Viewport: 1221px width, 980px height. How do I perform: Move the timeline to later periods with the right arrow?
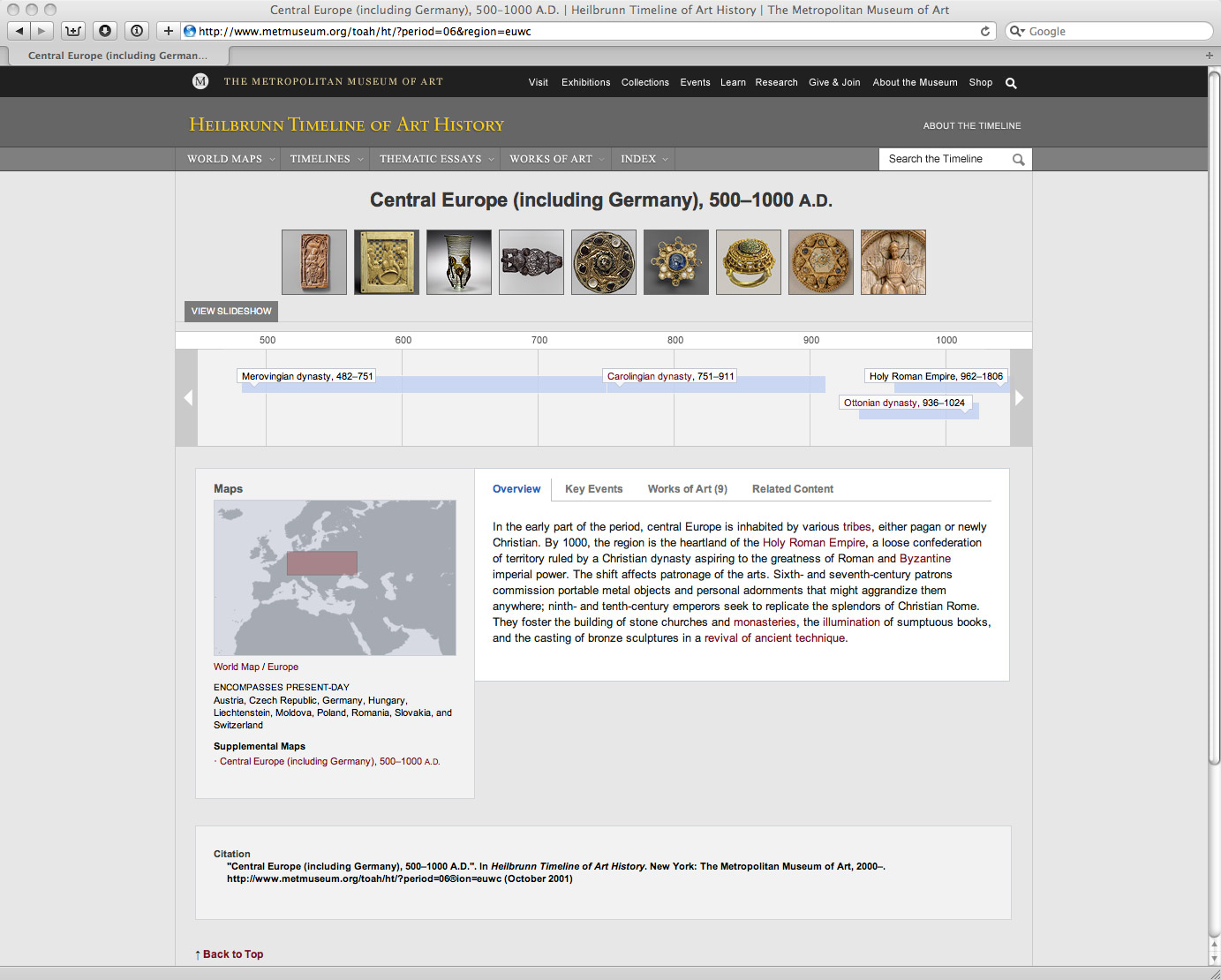(1021, 397)
